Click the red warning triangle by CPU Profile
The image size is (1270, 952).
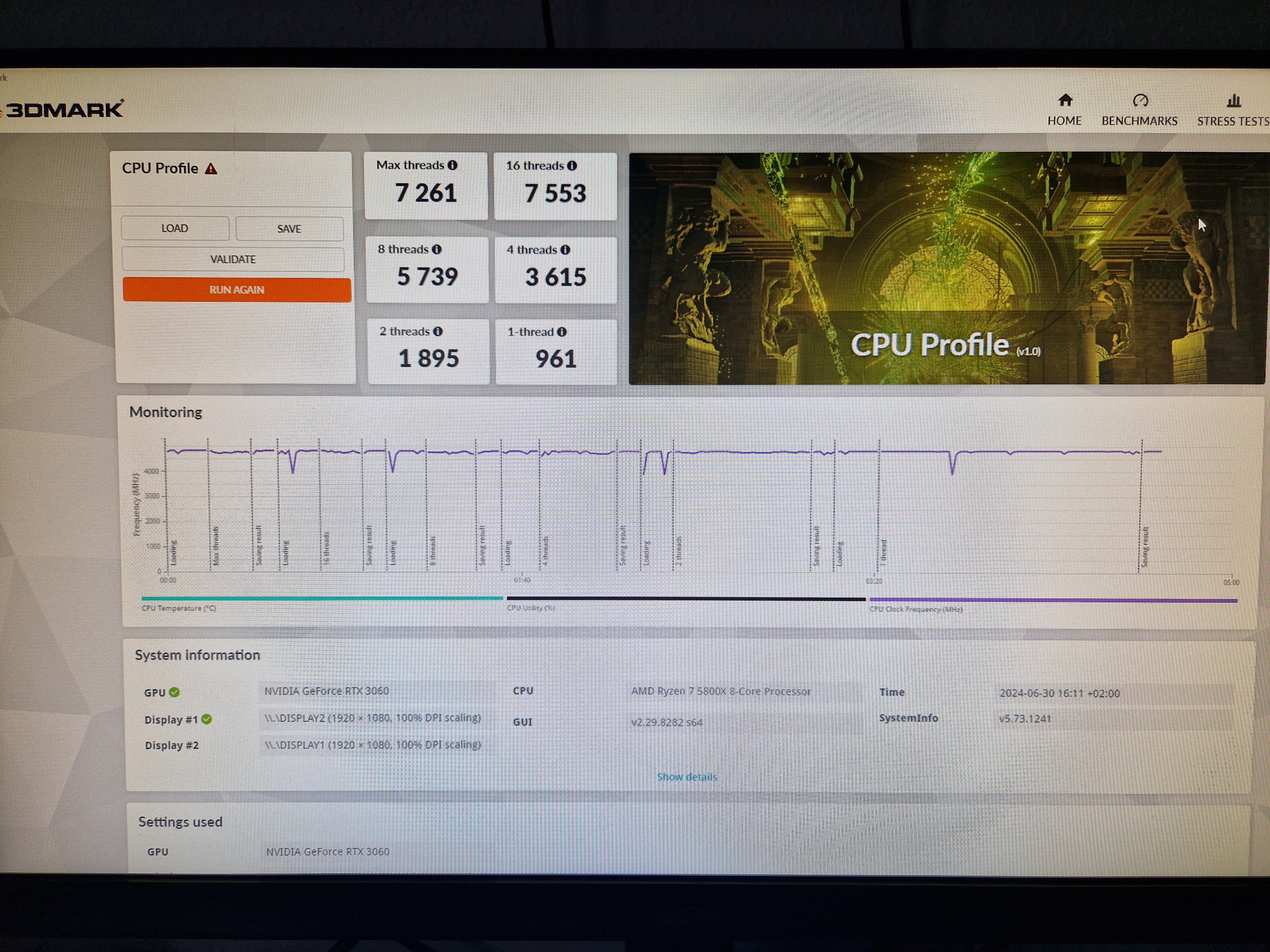[211, 169]
